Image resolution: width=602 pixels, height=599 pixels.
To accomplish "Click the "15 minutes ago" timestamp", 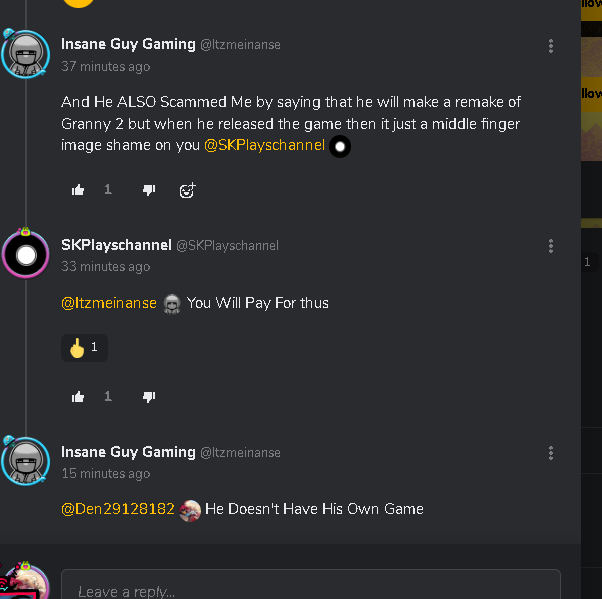I will pos(105,474).
